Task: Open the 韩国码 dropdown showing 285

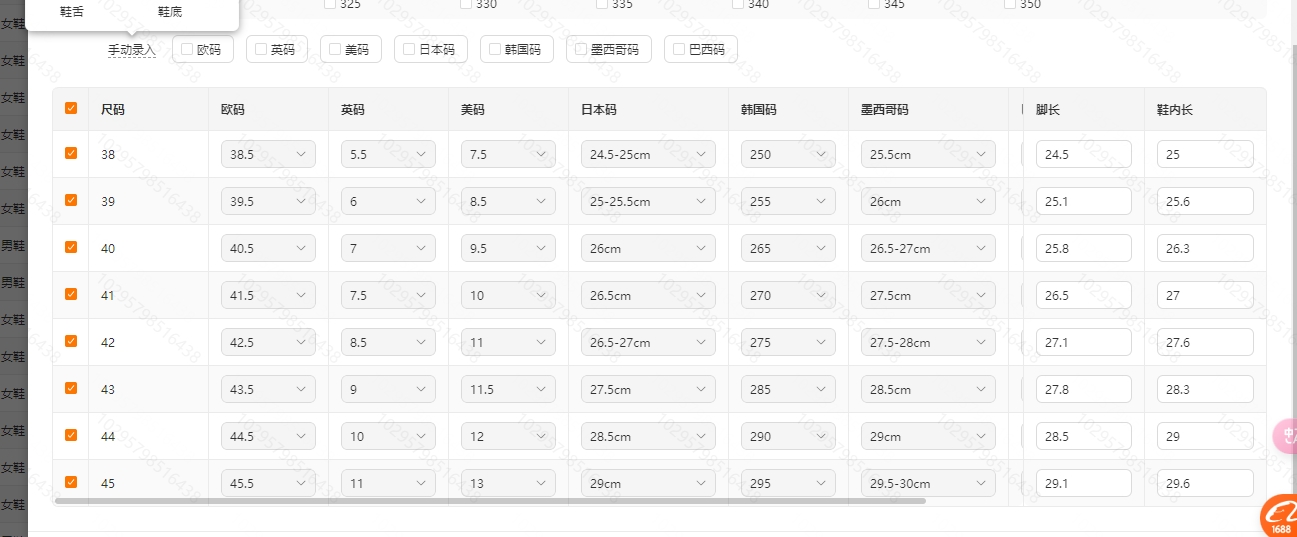Action: [788, 389]
